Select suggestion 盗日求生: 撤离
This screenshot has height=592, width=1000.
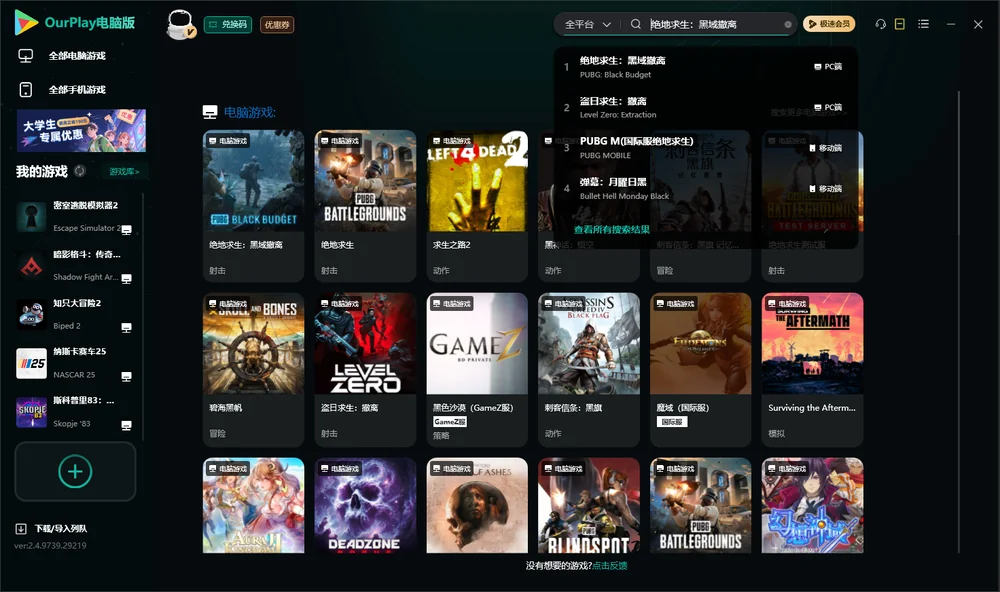pyautogui.click(x=705, y=107)
